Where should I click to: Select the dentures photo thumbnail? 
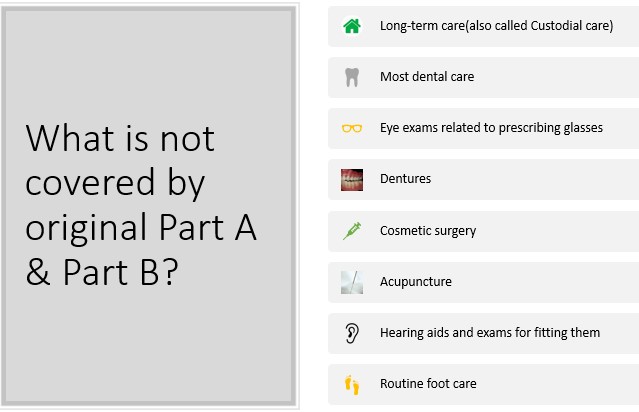pyautogui.click(x=352, y=180)
